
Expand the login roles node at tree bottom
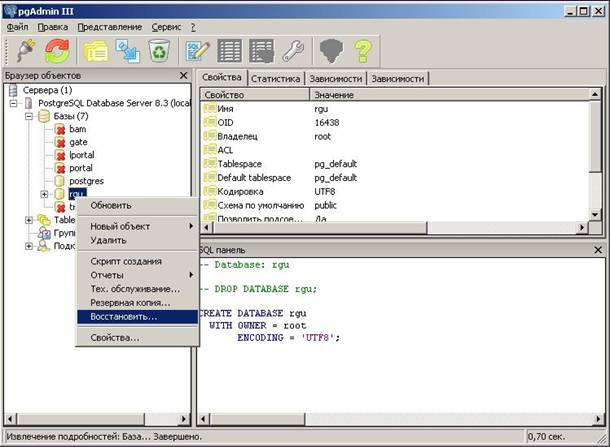point(29,246)
